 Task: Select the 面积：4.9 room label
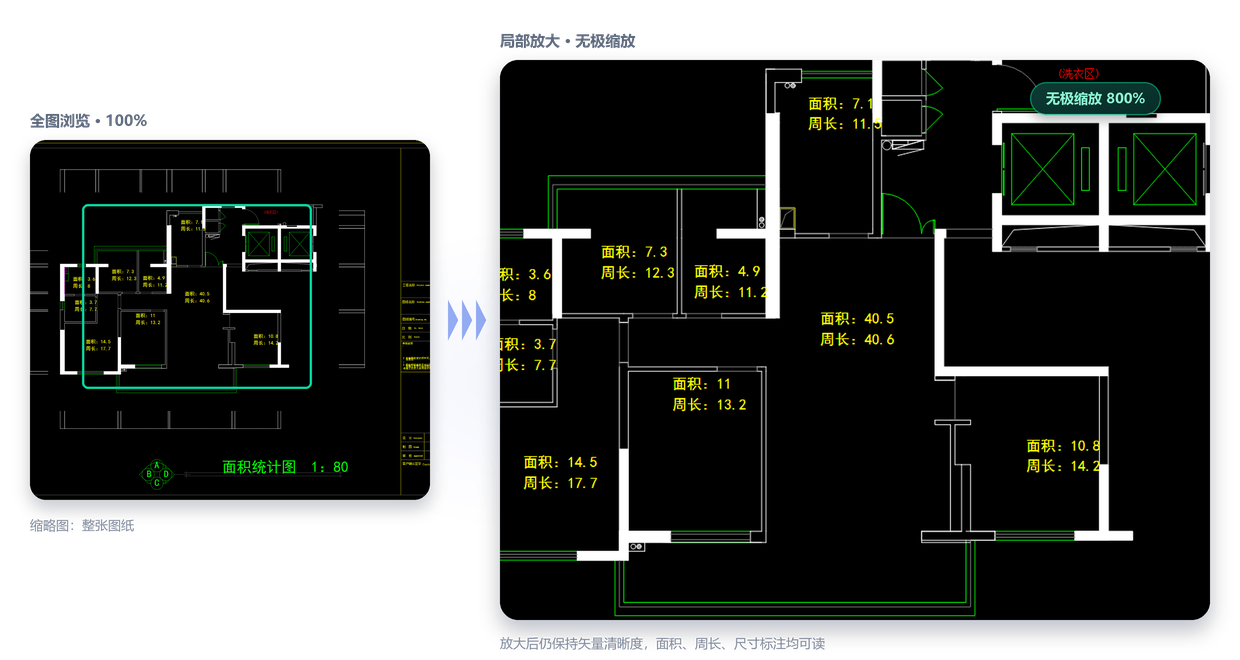(727, 271)
